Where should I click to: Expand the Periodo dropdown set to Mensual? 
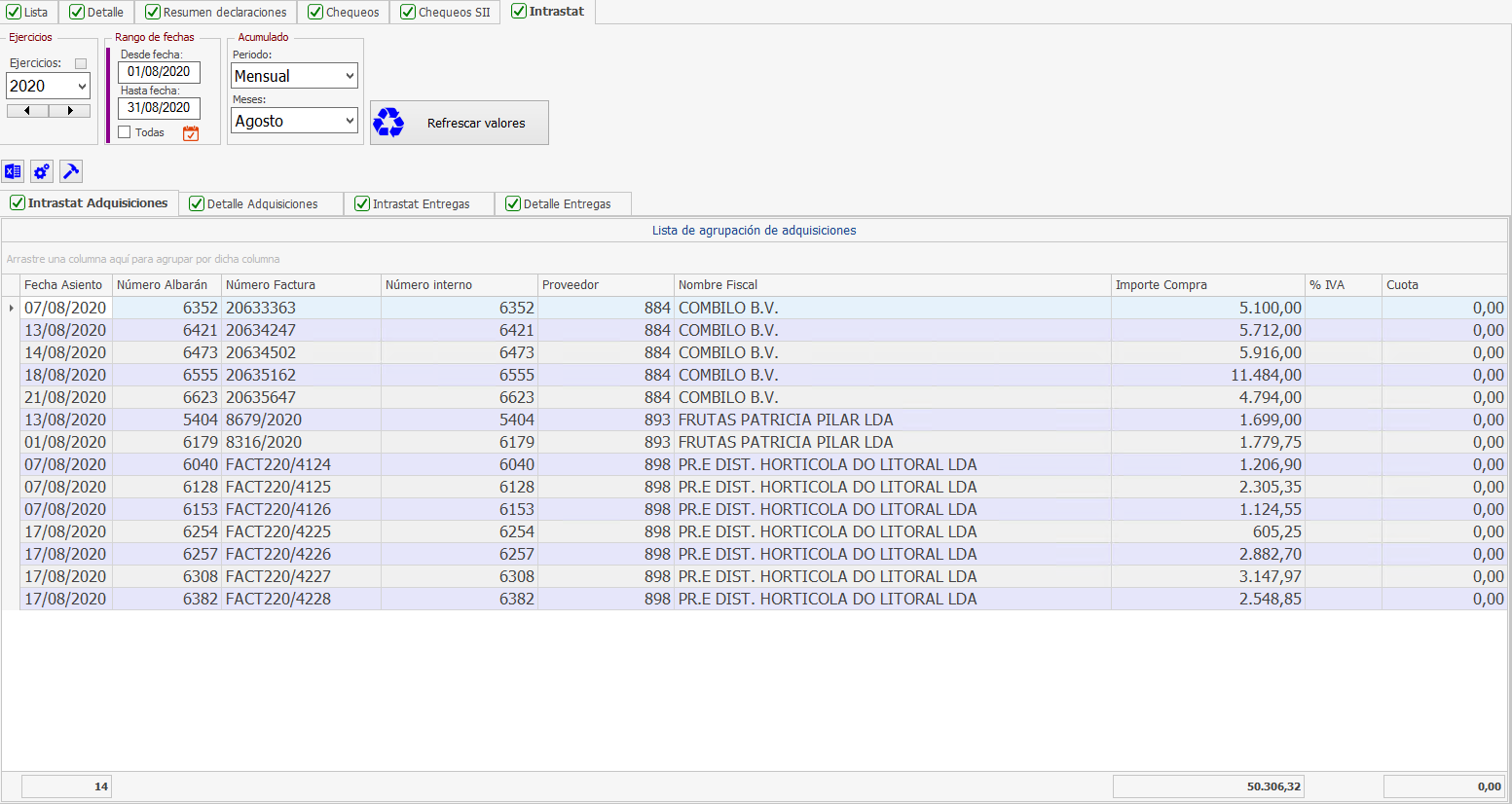294,76
